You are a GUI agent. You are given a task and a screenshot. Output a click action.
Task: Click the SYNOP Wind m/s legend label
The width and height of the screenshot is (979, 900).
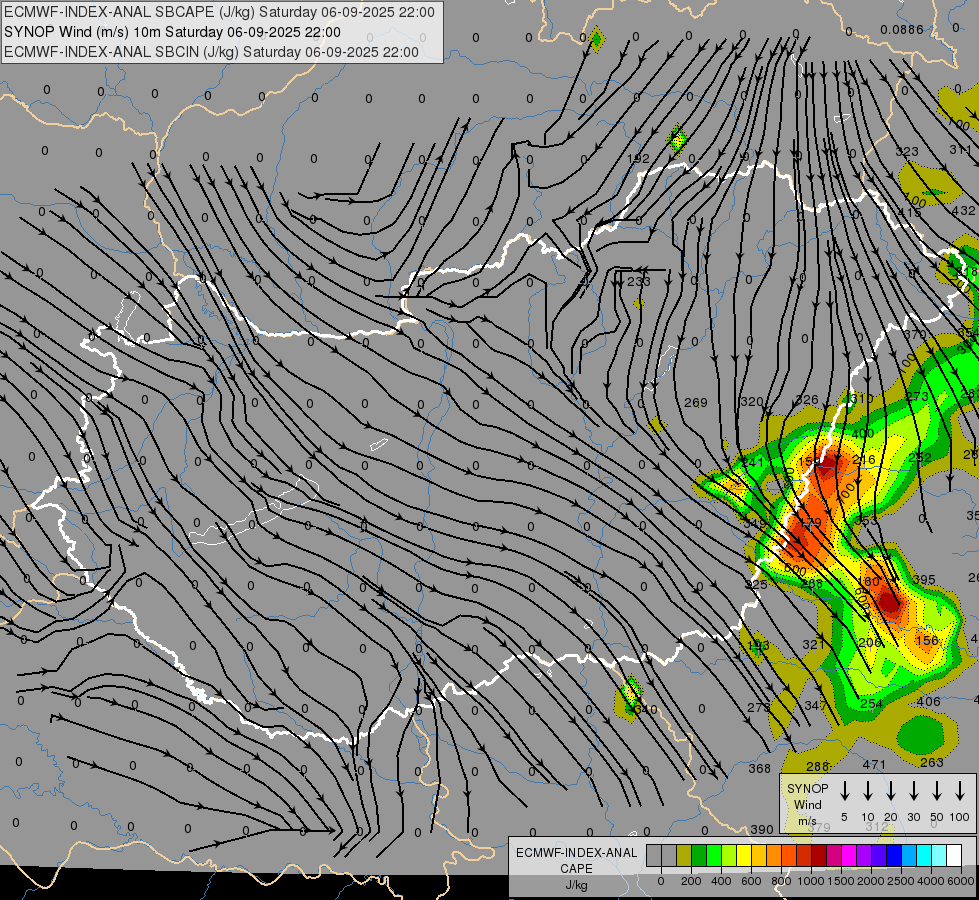pos(807,804)
